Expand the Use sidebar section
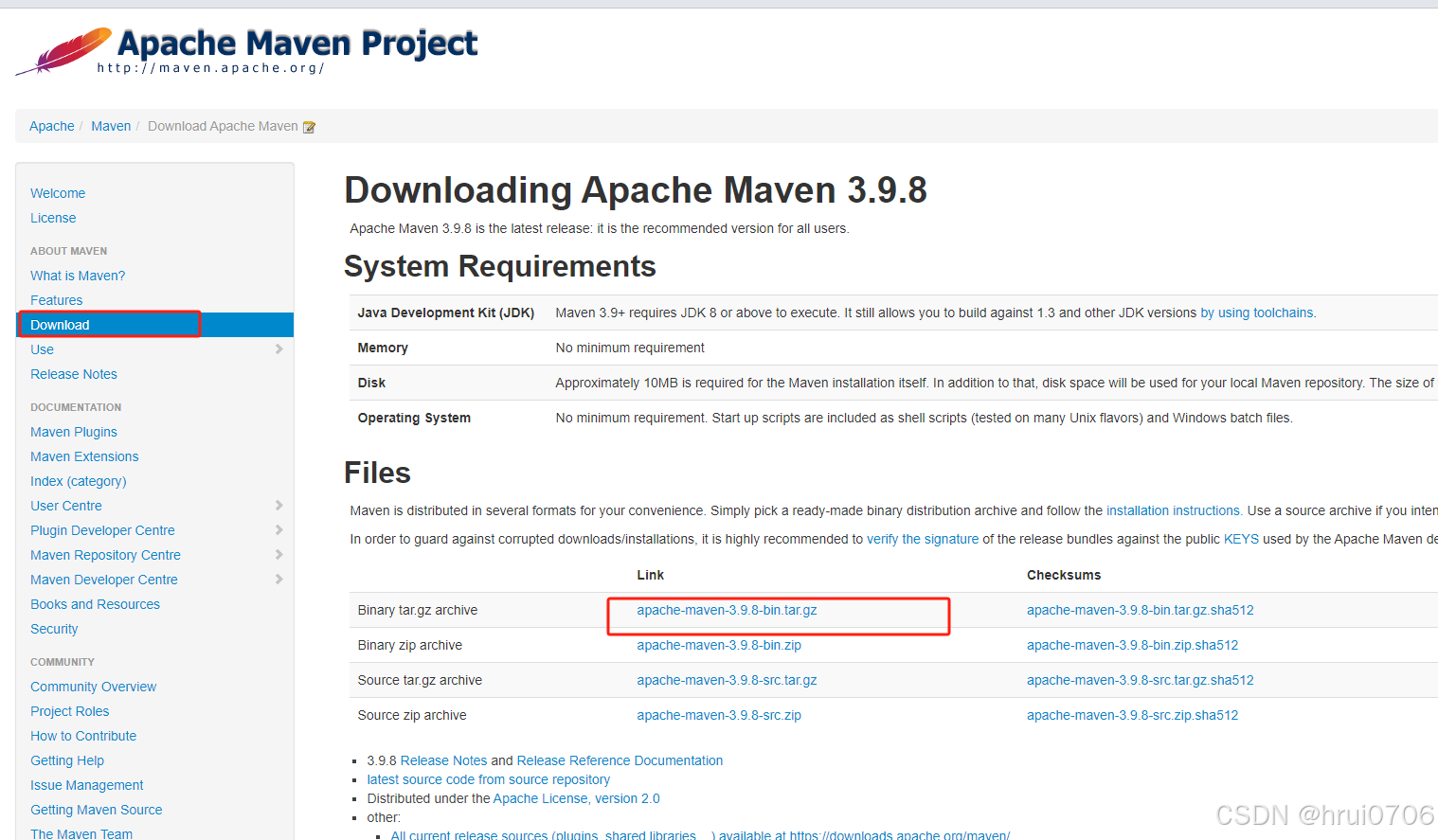The height and width of the screenshot is (840, 1438). (278, 349)
